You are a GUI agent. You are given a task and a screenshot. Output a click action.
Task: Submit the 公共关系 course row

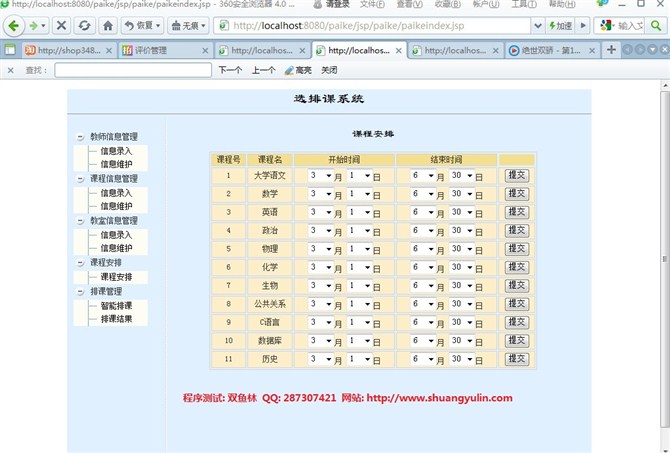(x=517, y=304)
